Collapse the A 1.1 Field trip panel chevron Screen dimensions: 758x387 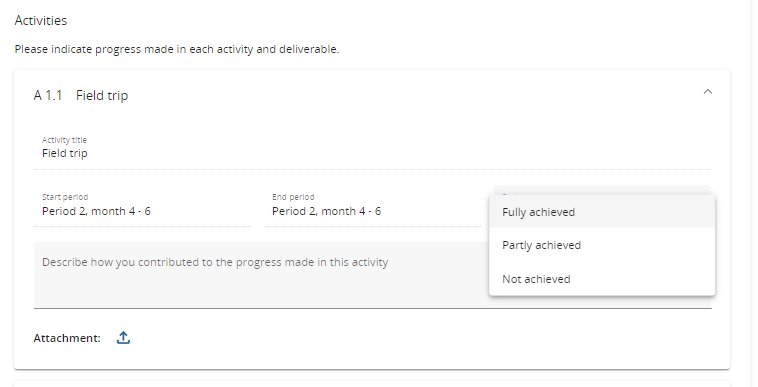pos(708,91)
